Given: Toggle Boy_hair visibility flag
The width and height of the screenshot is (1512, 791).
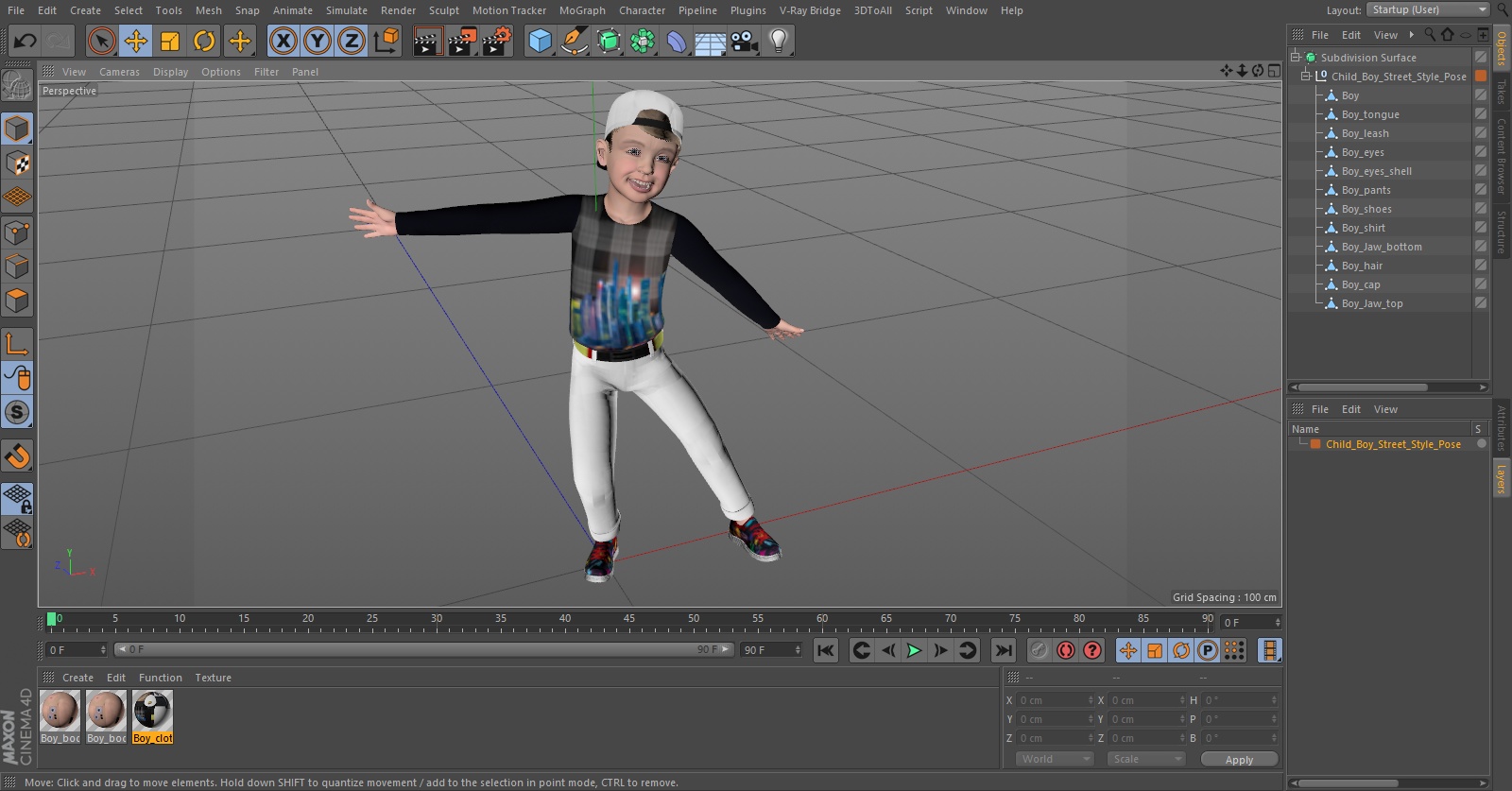Looking at the screenshot, I should (x=1481, y=266).
